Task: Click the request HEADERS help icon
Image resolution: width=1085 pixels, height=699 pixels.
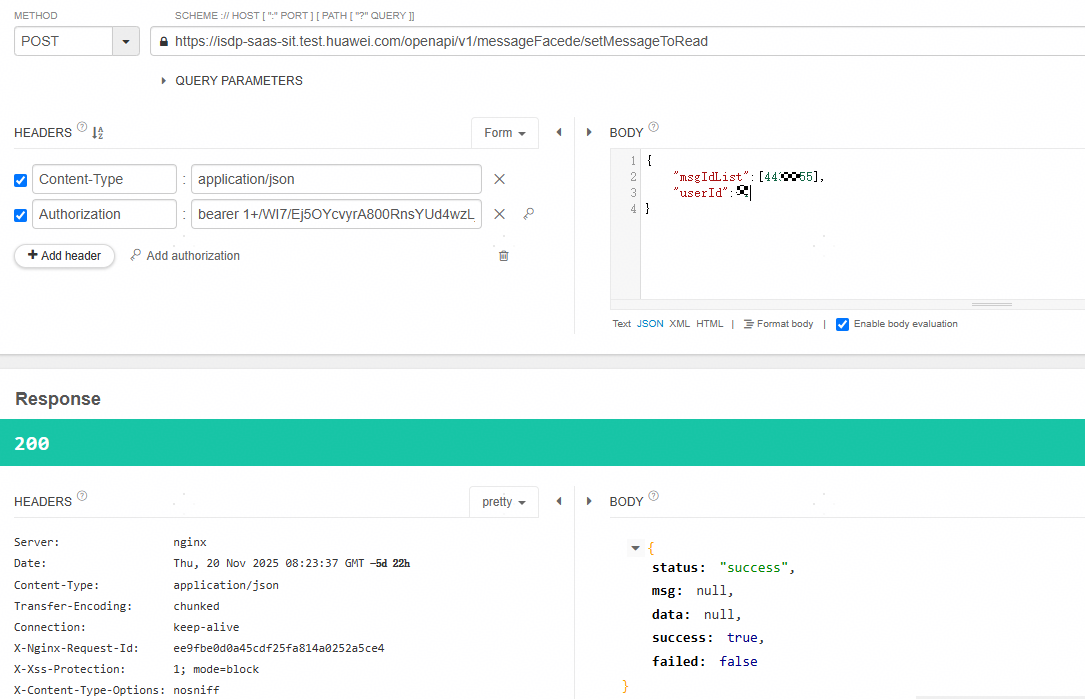Action: point(82,127)
